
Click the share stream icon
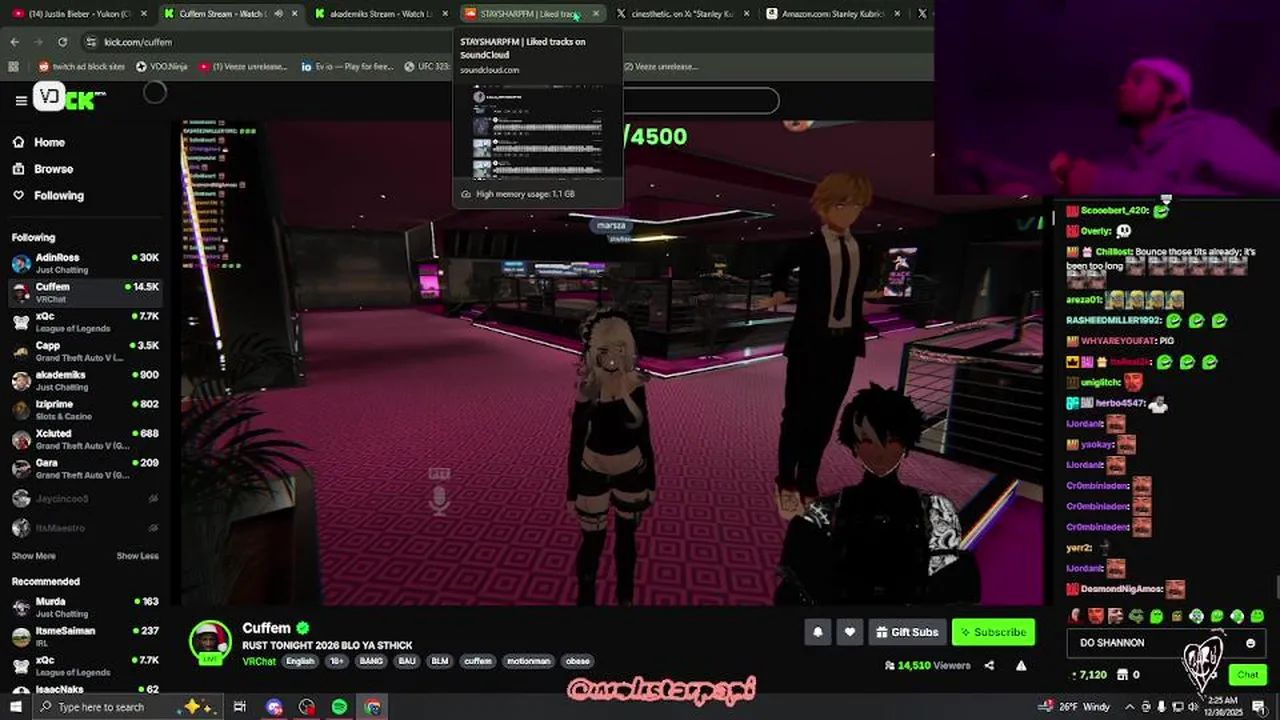point(989,665)
